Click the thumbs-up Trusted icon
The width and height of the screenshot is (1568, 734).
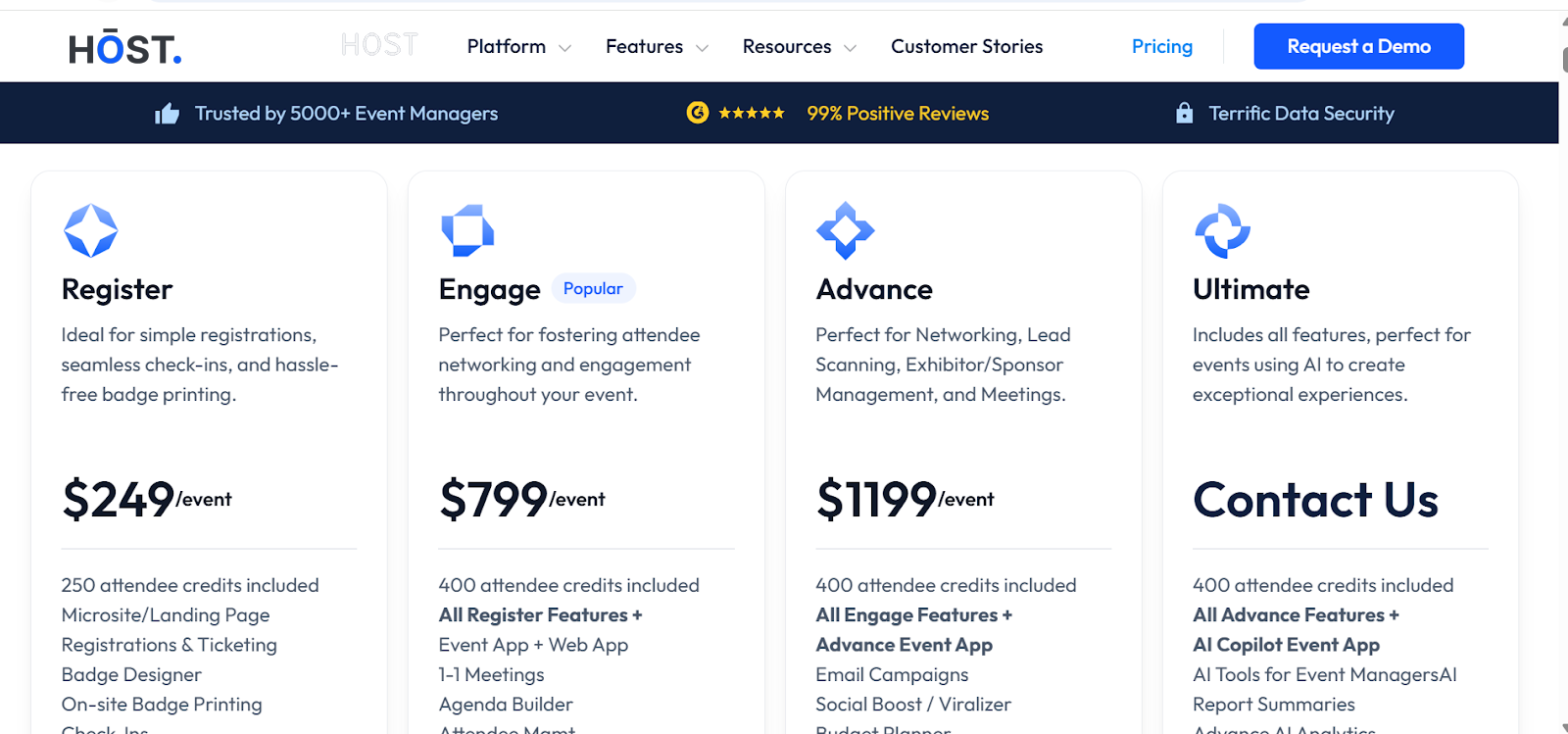(x=168, y=114)
